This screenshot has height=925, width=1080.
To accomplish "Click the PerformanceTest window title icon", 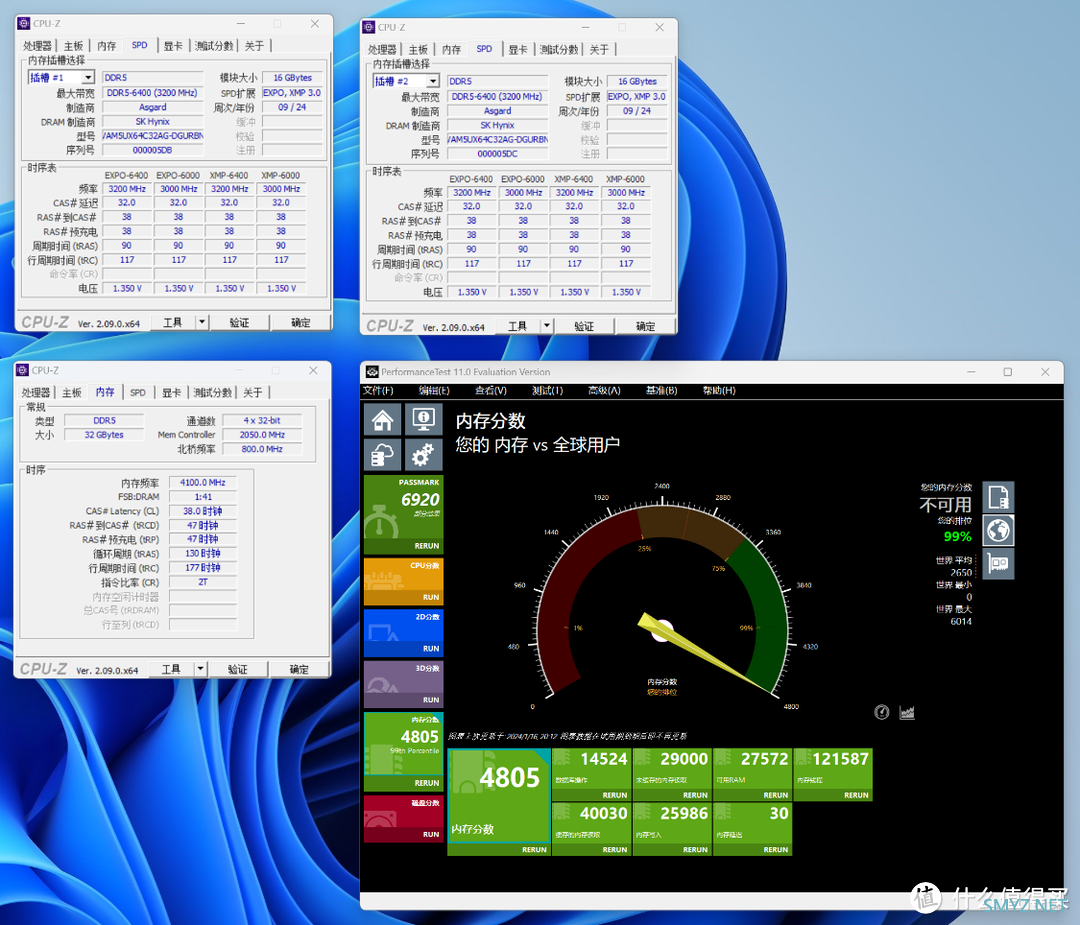I will [372, 372].
